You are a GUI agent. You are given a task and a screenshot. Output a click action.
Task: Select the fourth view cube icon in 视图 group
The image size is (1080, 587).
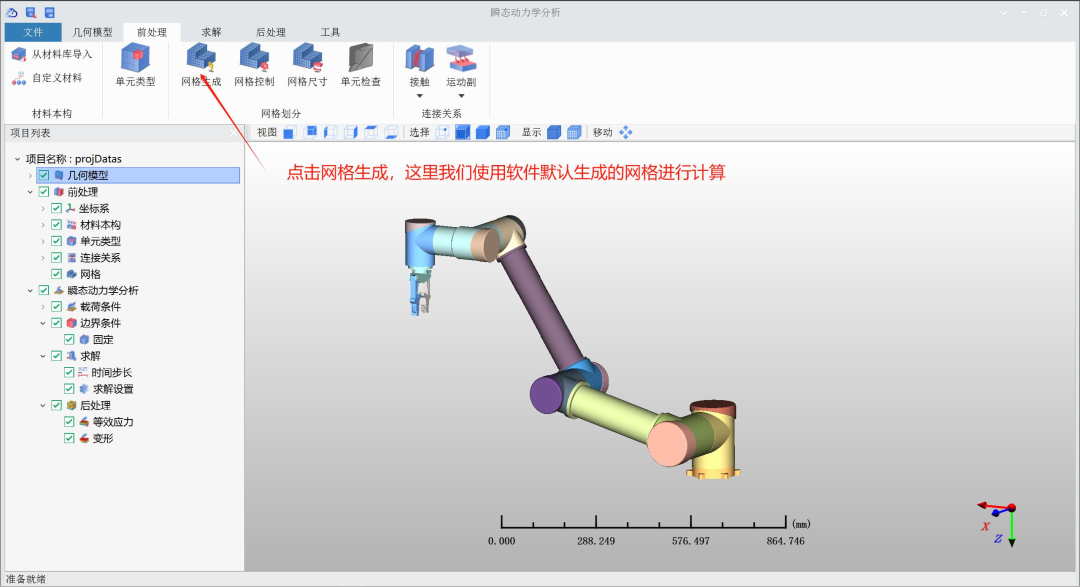coord(351,132)
